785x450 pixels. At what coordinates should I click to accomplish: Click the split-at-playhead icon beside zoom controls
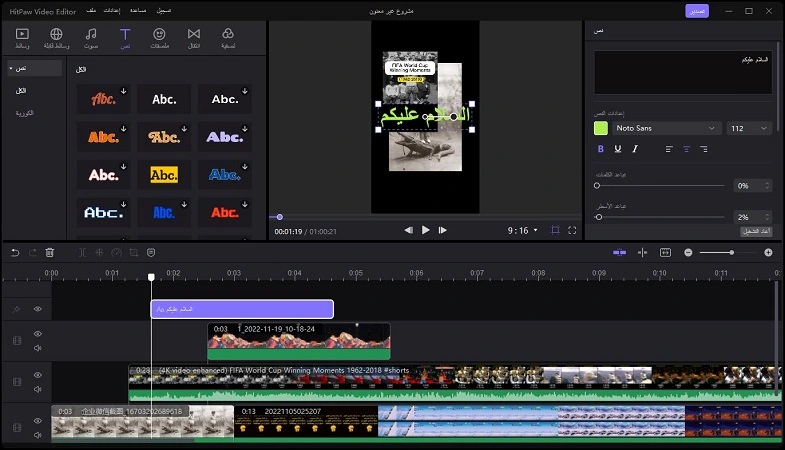[x=642, y=252]
